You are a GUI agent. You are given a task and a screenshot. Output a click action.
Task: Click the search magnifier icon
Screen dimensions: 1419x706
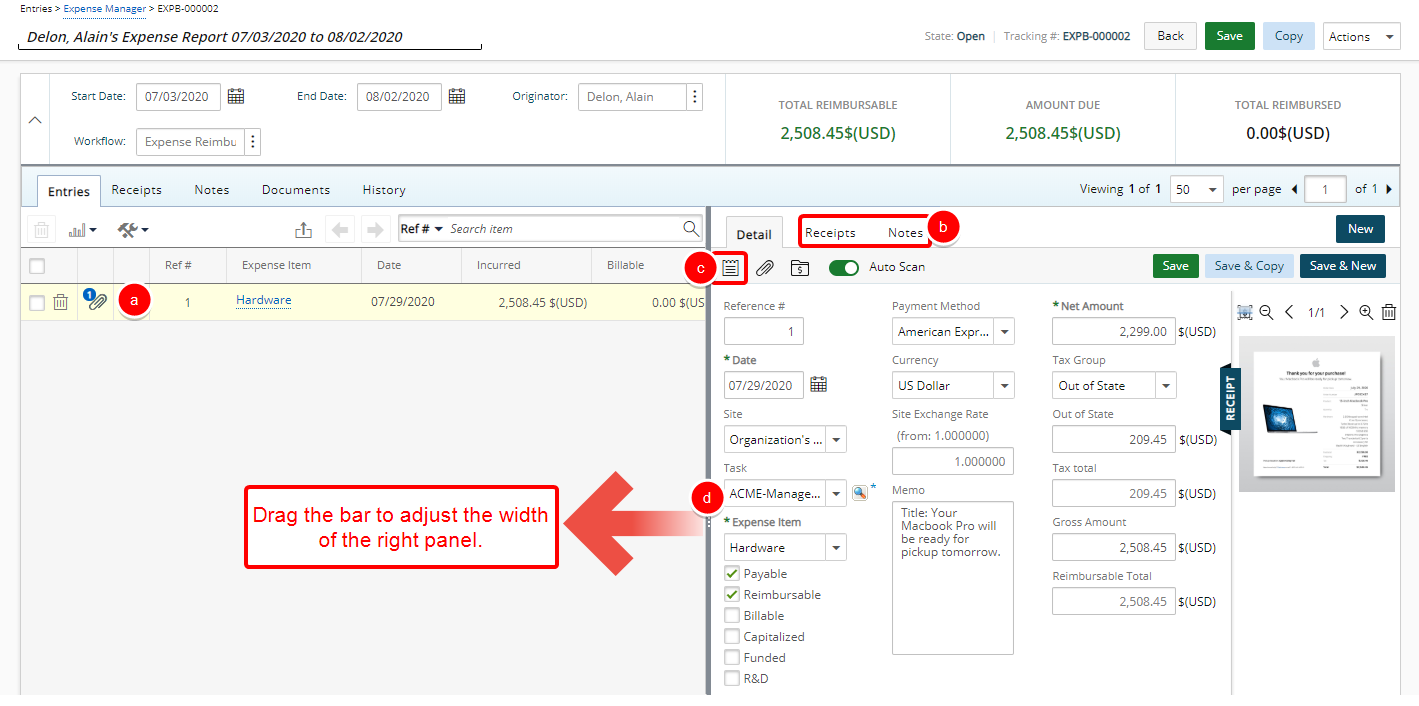(x=691, y=229)
